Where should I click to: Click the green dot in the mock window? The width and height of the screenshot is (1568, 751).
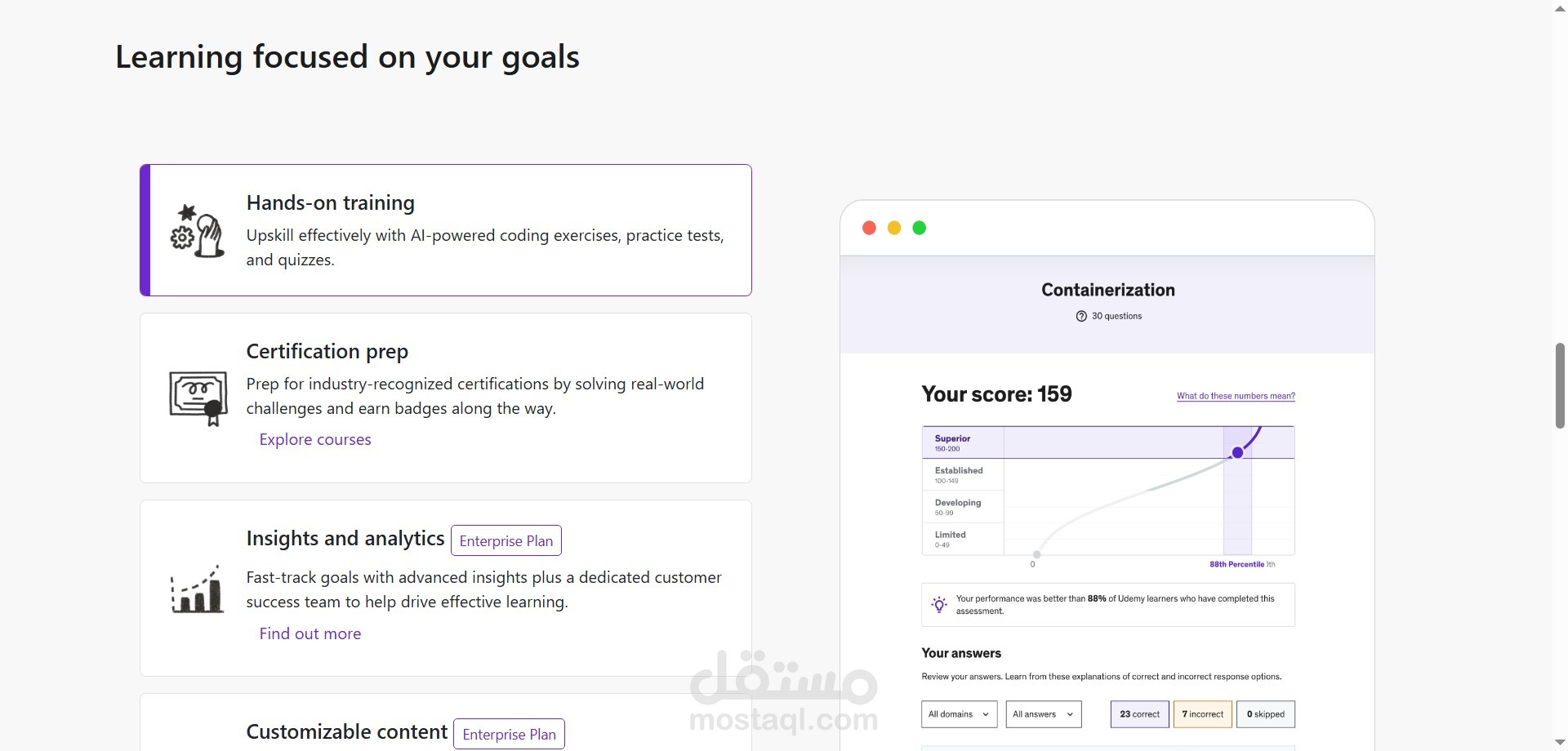(920, 228)
